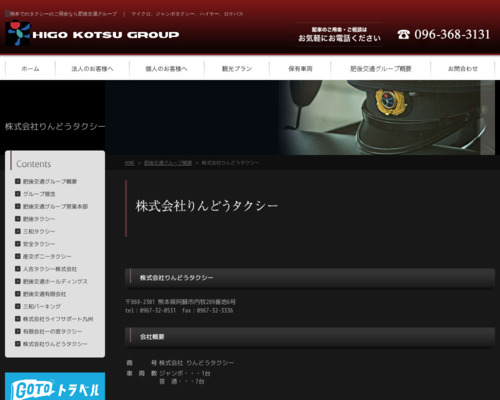Image resolution: width=500 pixels, height=400 pixels.
Task: Click the 普通・・・7台 text
Action: [182, 381]
